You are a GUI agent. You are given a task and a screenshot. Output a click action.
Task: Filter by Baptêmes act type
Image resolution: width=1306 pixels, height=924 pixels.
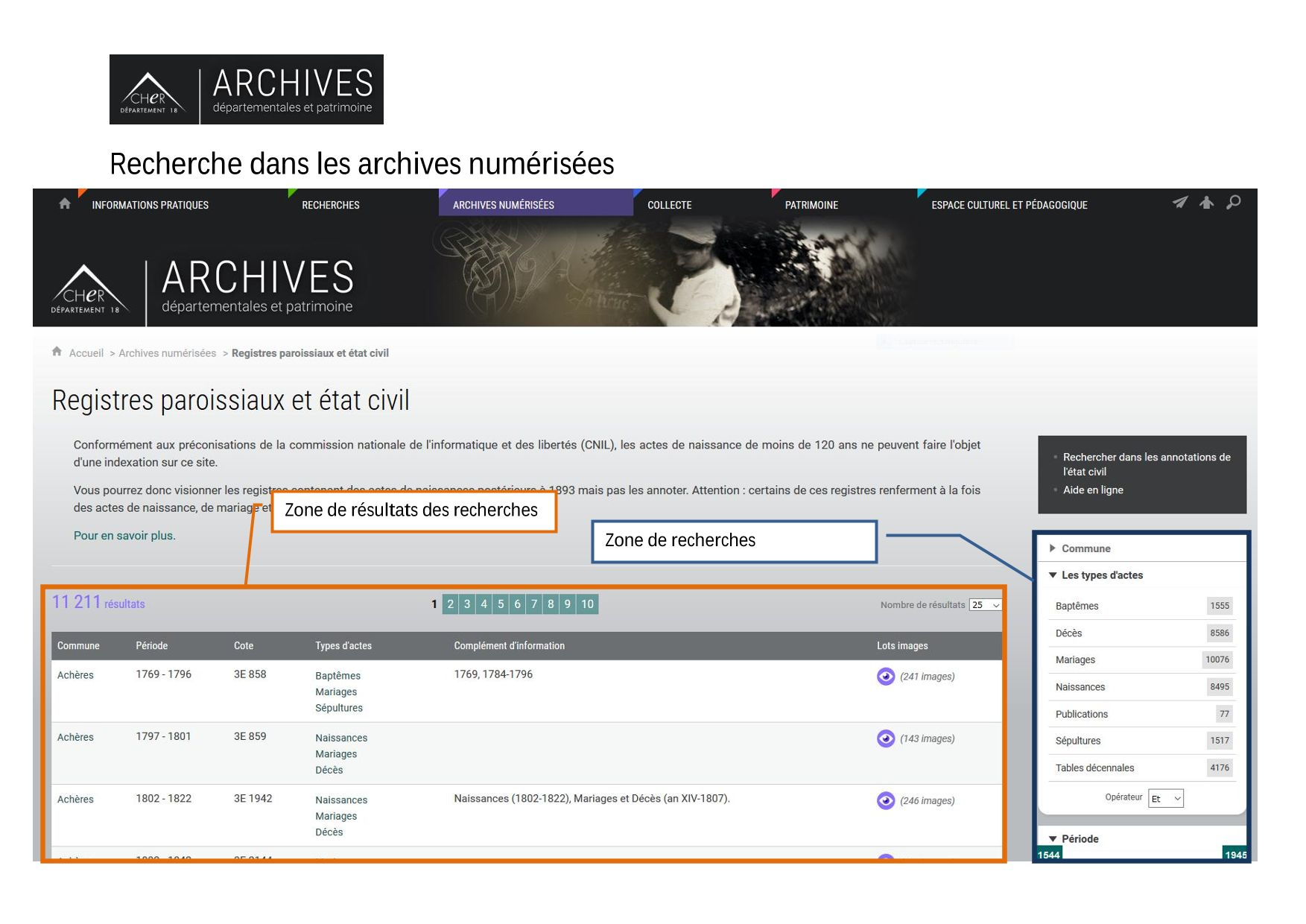[x=1077, y=606]
